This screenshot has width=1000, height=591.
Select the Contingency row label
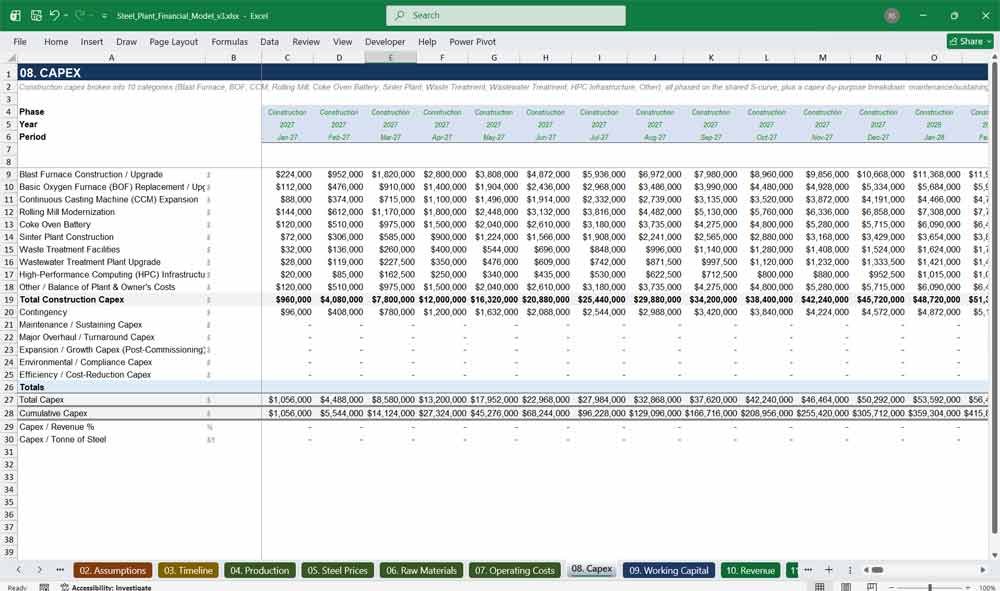(x=111, y=312)
